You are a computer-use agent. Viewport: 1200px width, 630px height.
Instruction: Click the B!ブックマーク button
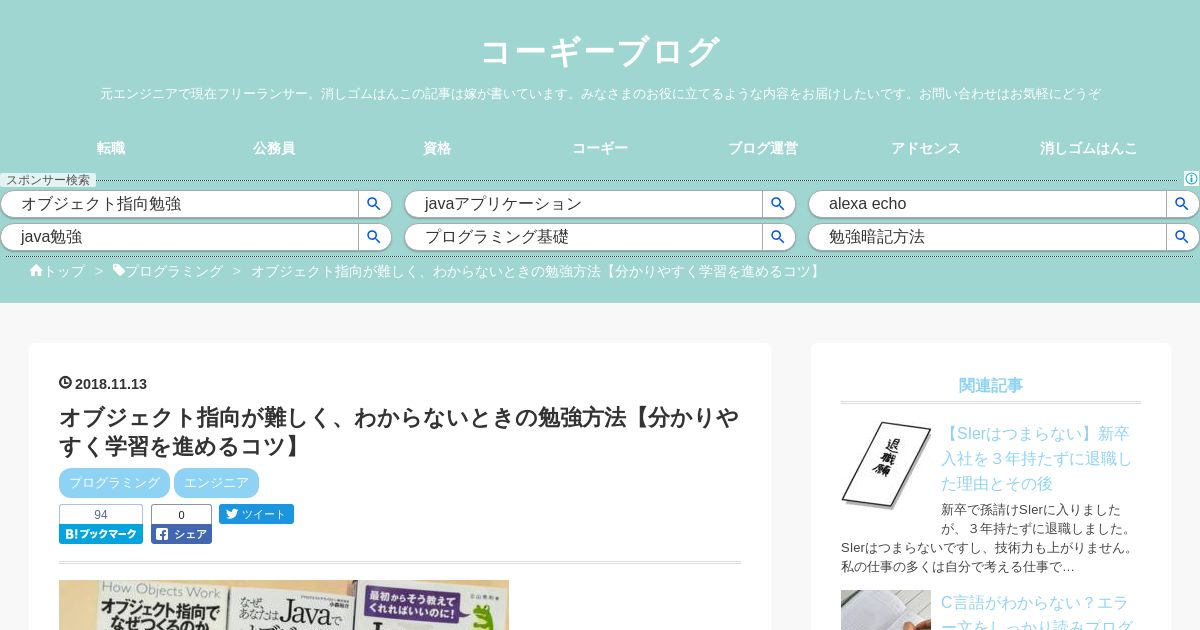click(x=101, y=534)
